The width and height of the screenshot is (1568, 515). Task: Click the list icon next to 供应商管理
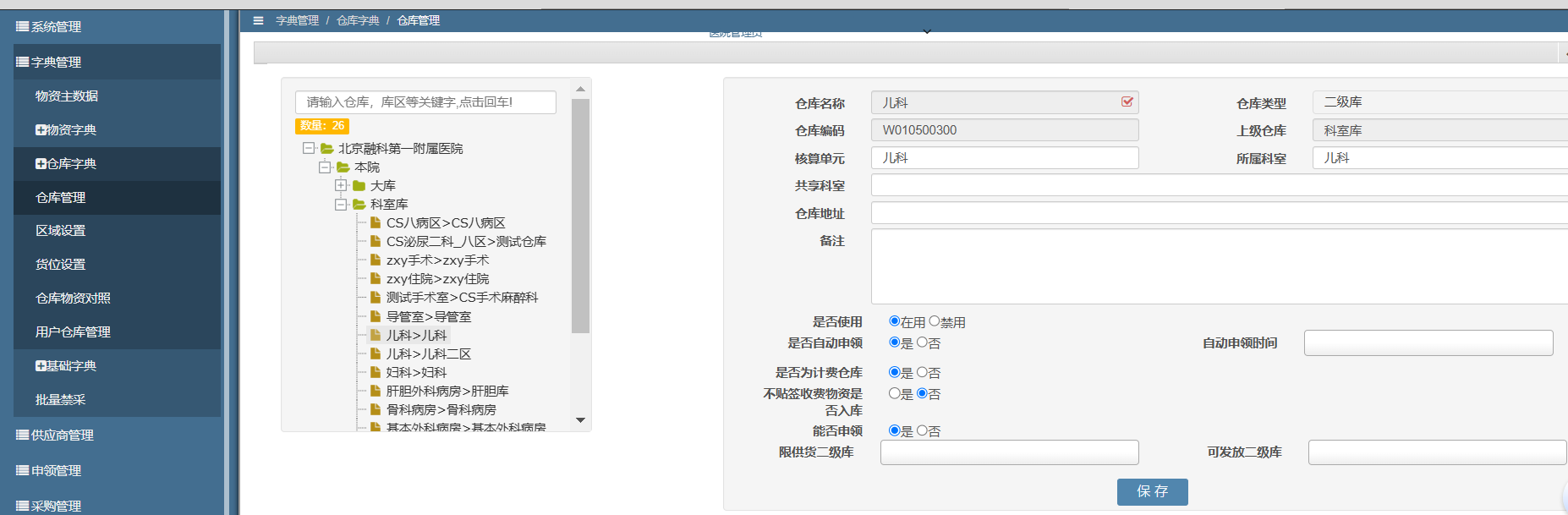coord(23,435)
